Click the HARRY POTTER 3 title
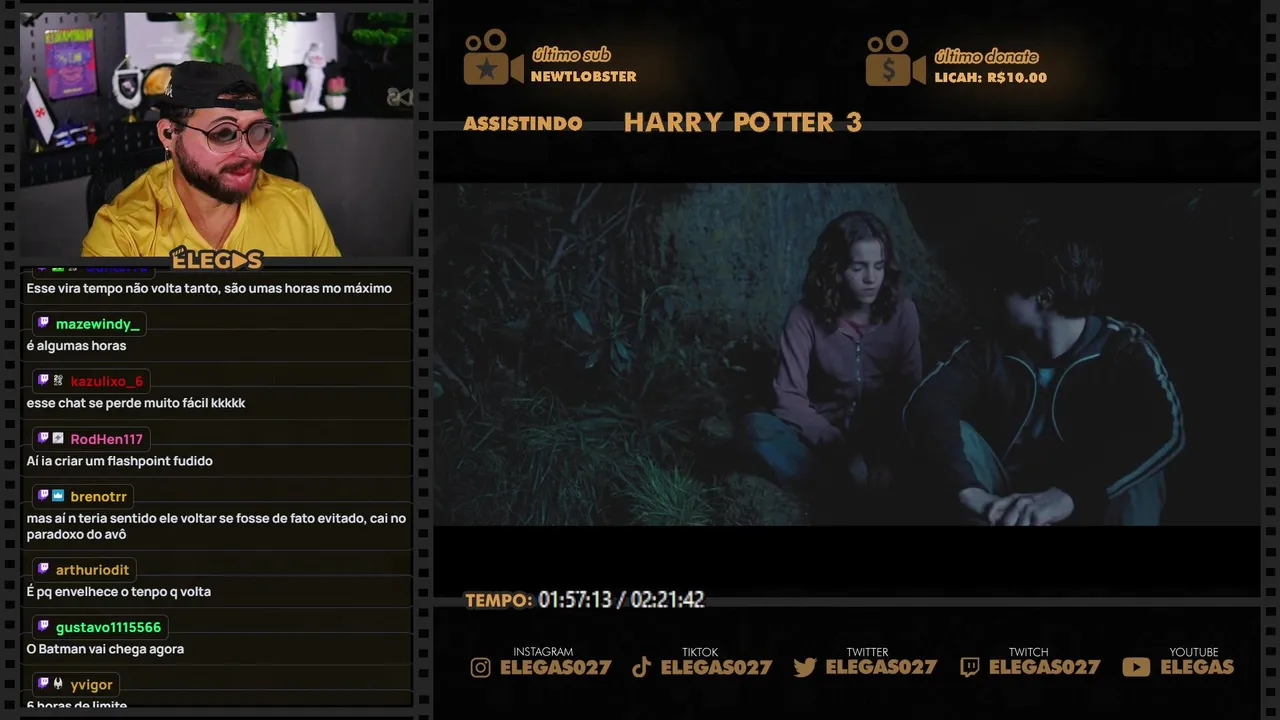The width and height of the screenshot is (1280, 720). [743, 122]
